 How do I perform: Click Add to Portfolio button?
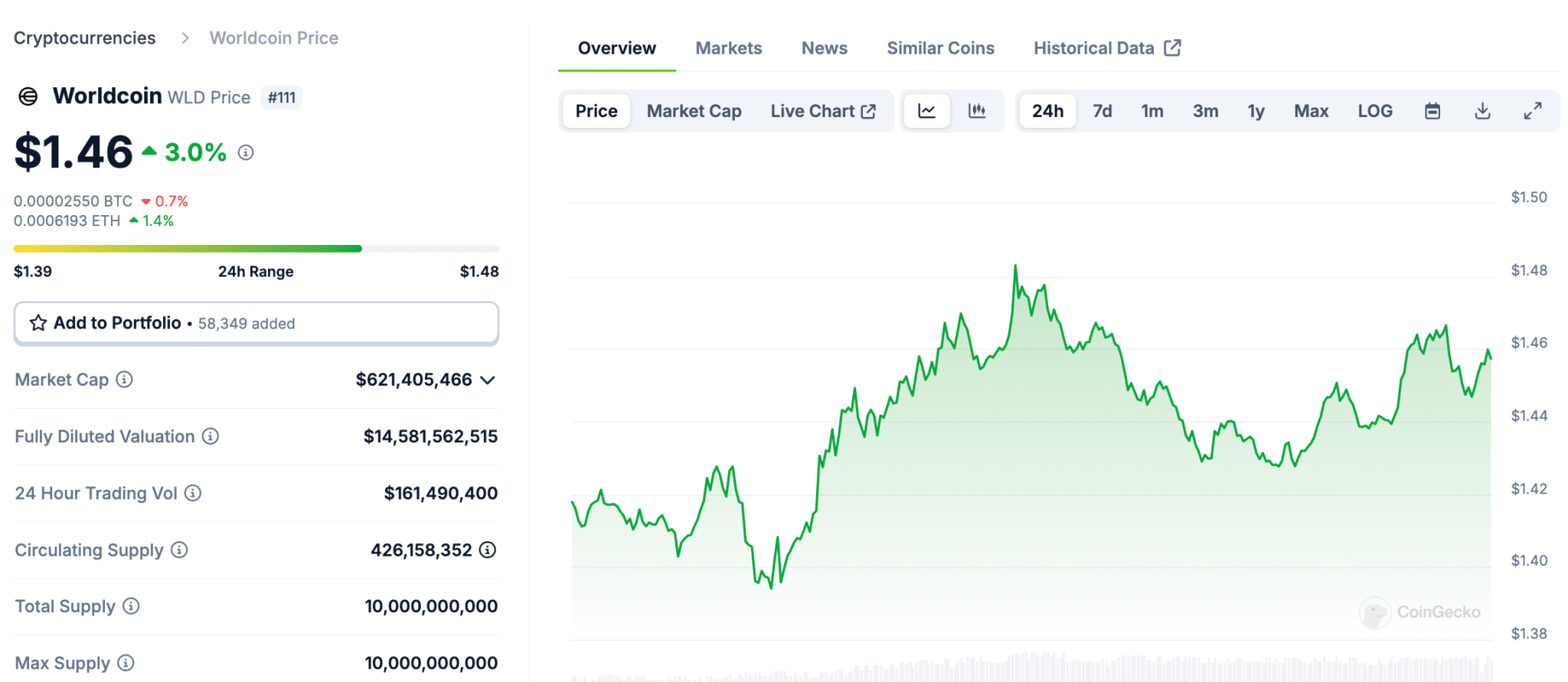tap(256, 323)
